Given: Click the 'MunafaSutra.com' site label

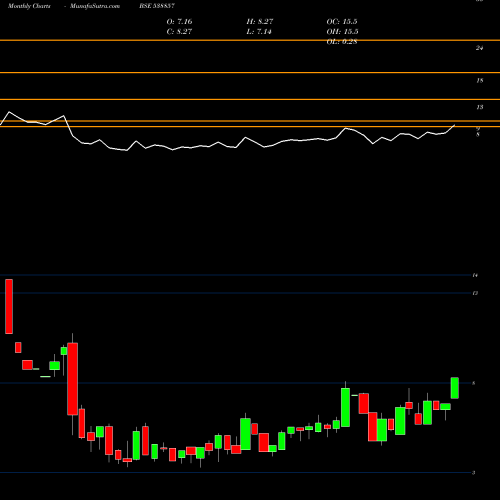Looking at the screenshot, I should pyautogui.click(x=95, y=6).
